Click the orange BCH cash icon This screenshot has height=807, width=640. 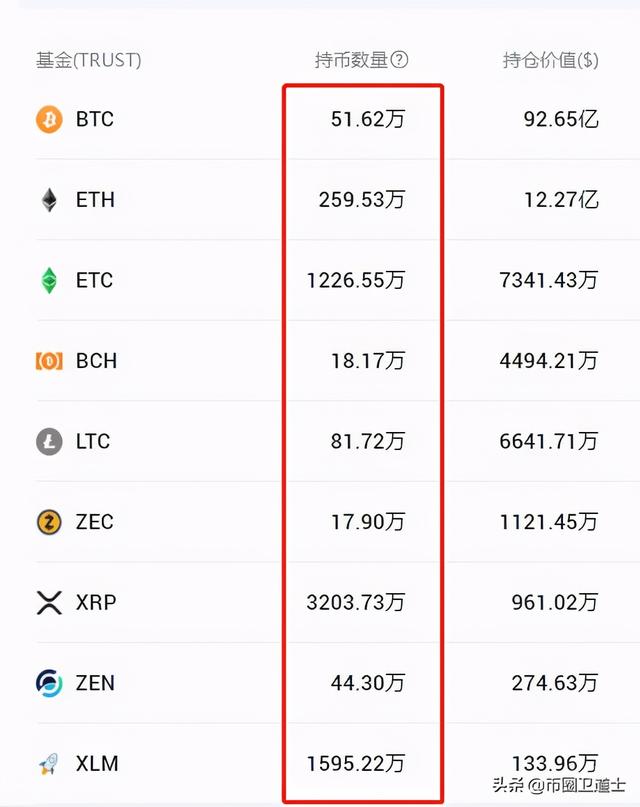tap(49, 361)
